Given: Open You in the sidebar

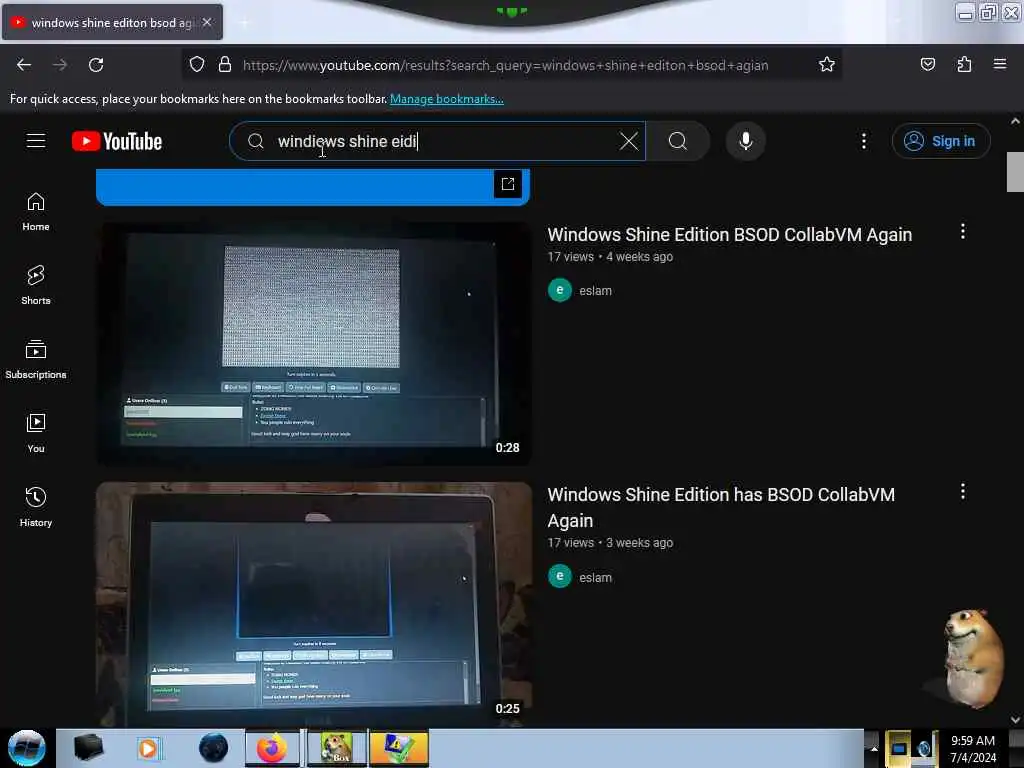Looking at the screenshot, I should pos(36,434).
